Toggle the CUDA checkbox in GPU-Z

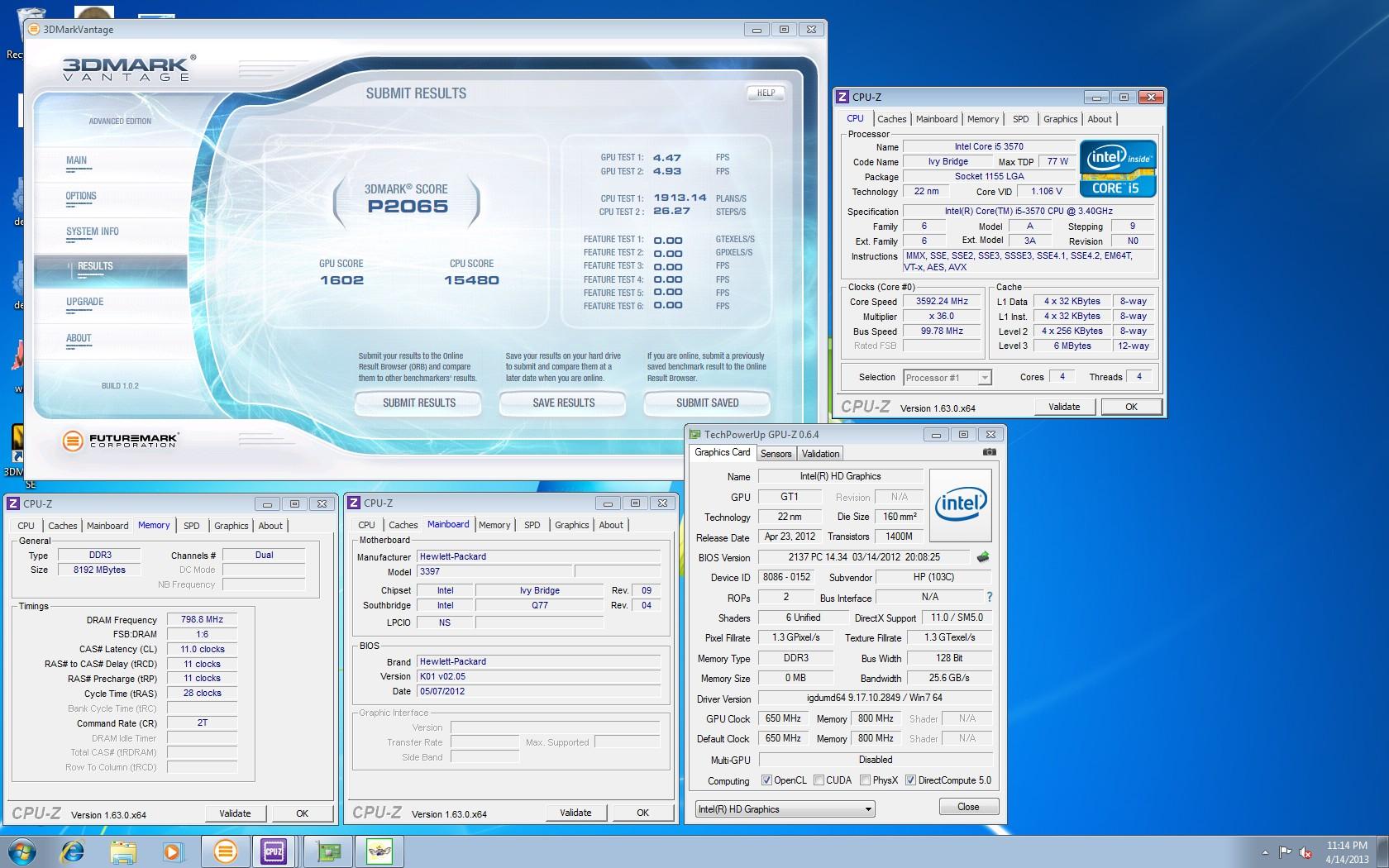pyautogui.click(x=819, y=780)
